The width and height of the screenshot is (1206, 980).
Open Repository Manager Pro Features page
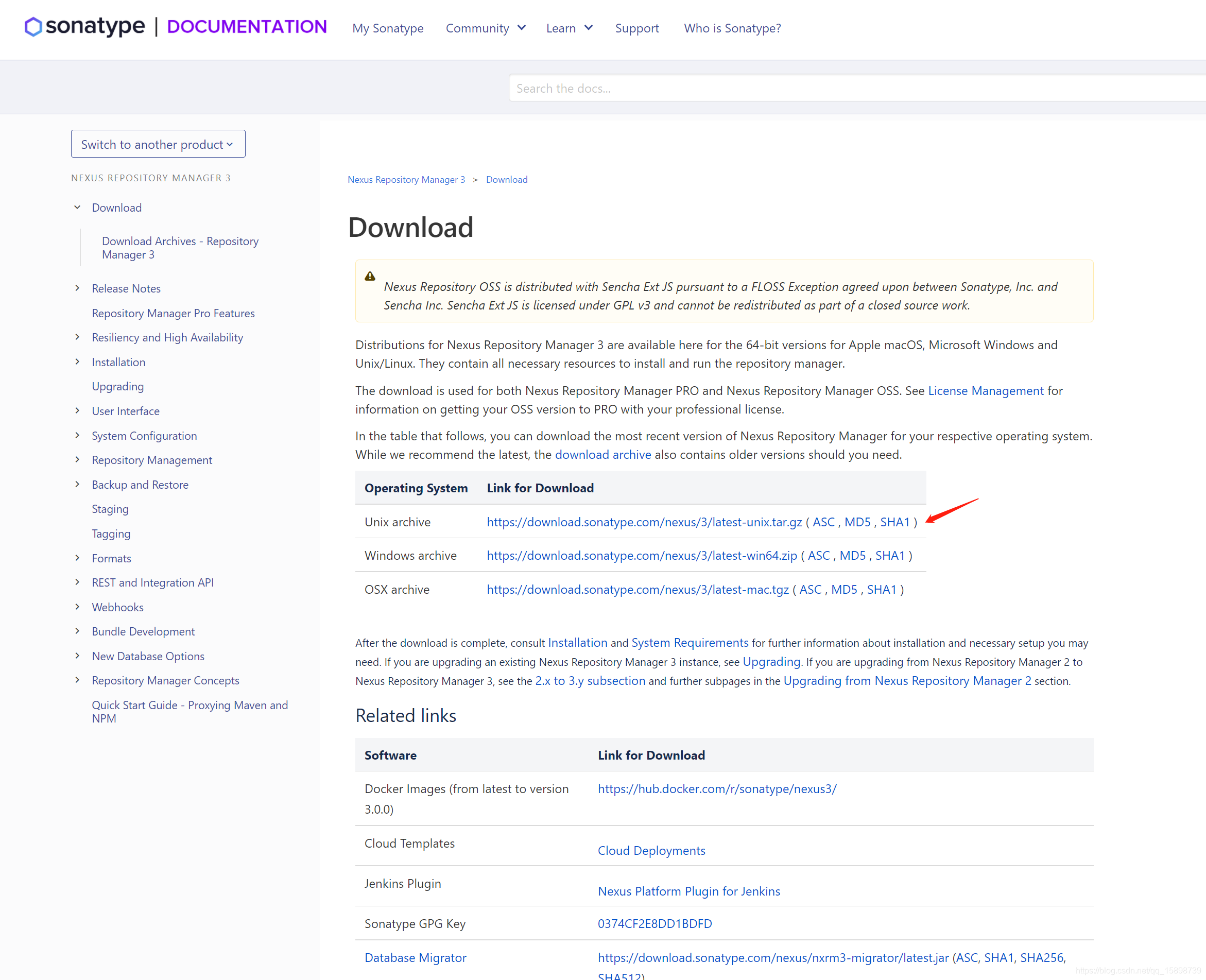coord(173,313)
